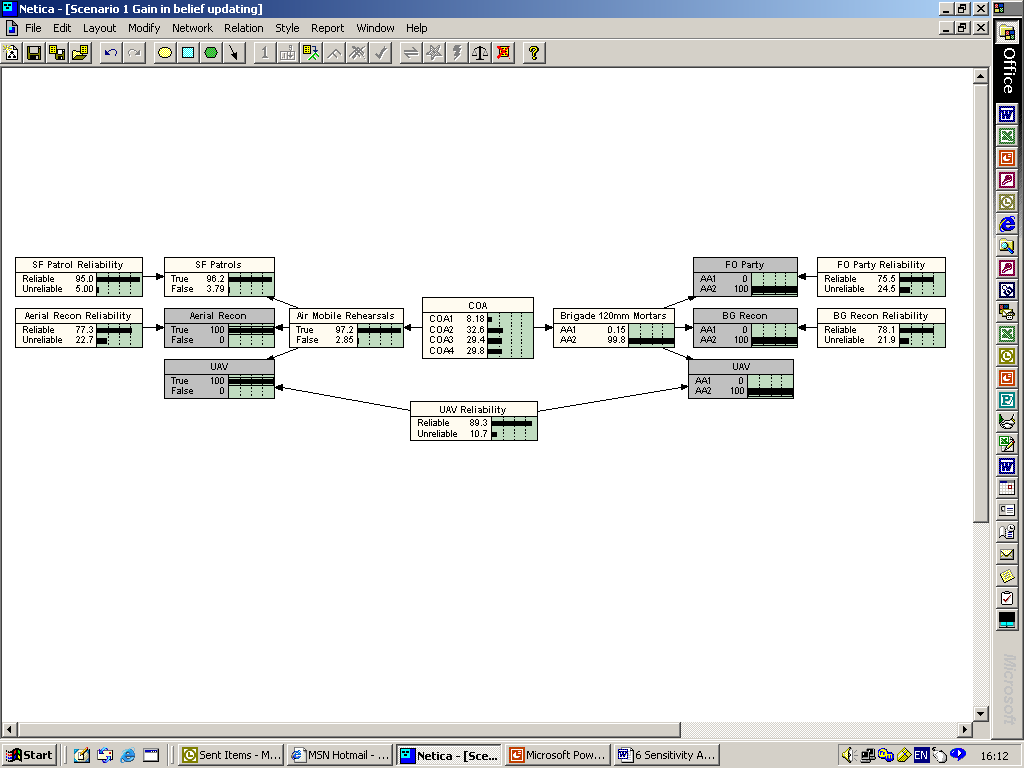Screen dimensions: 1024x768
Task: Launch Internet Explorer from the Office shortcut bar
Action: [1007, 224]
